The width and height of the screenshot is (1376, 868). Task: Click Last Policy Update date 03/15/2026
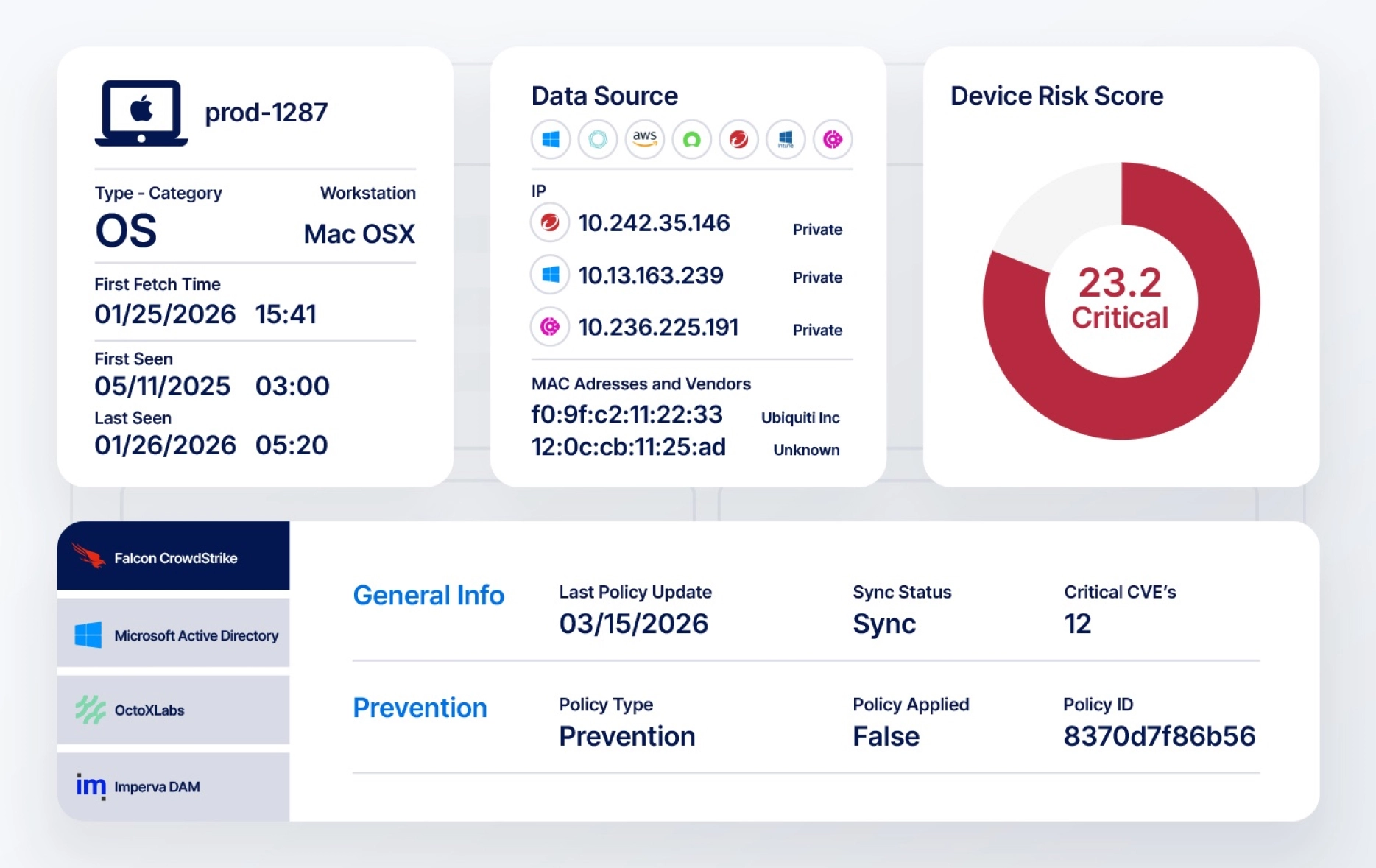click(634, 624)
